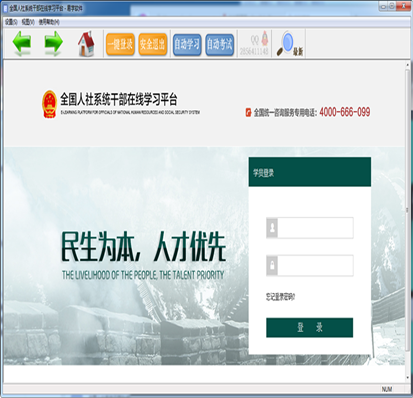Click the NUM indicator in status bar
413x398 pixels.
(387, 389)
